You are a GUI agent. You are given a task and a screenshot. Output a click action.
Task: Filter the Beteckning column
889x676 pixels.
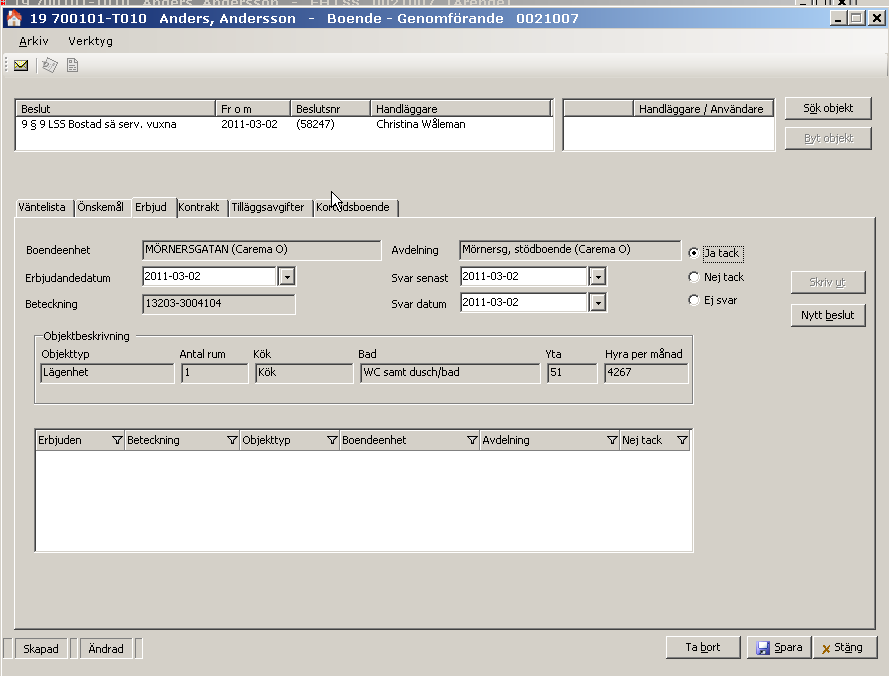click(x=232, y=441)
